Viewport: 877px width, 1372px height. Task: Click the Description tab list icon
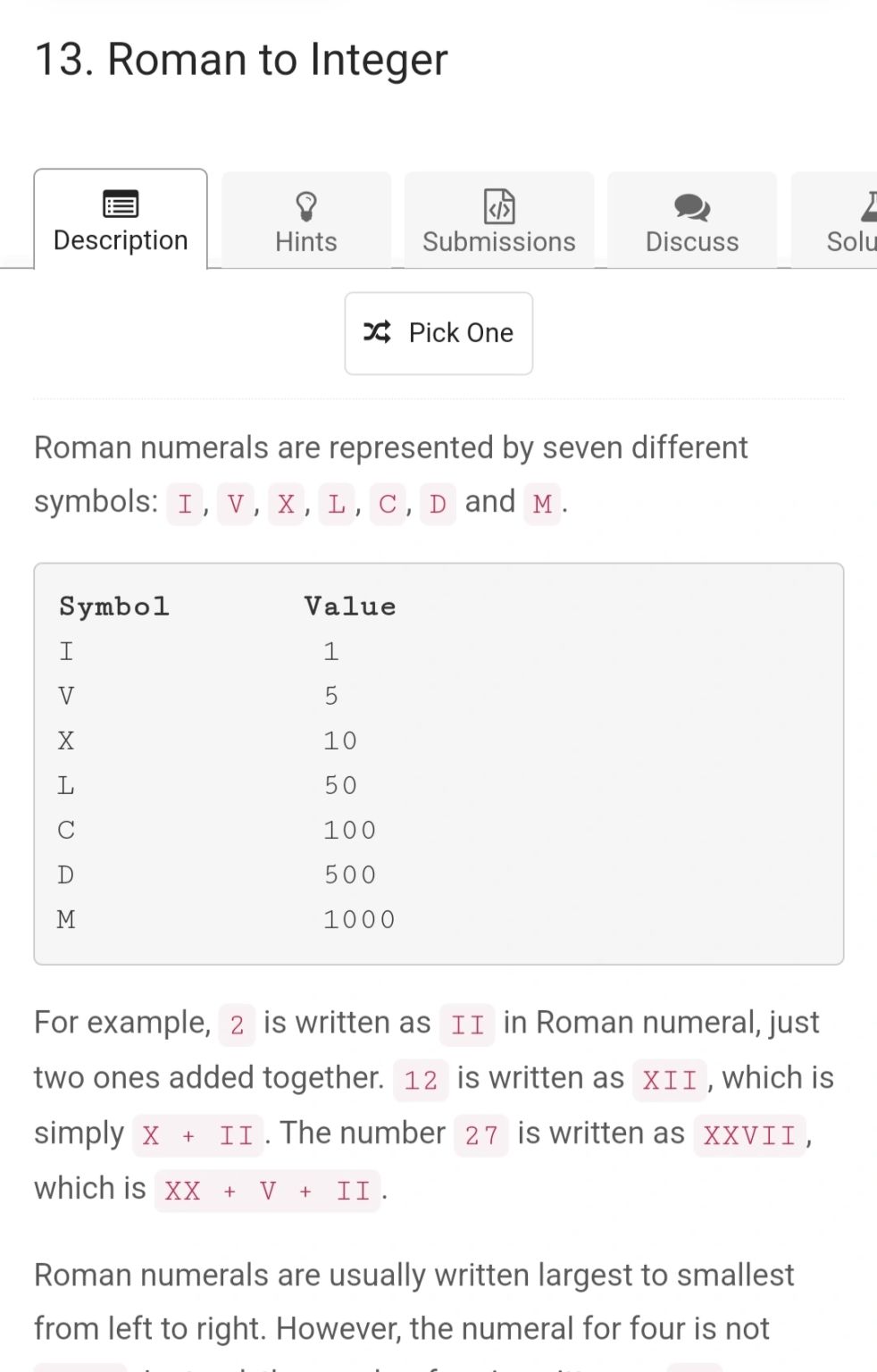click(x=121, y=205)
